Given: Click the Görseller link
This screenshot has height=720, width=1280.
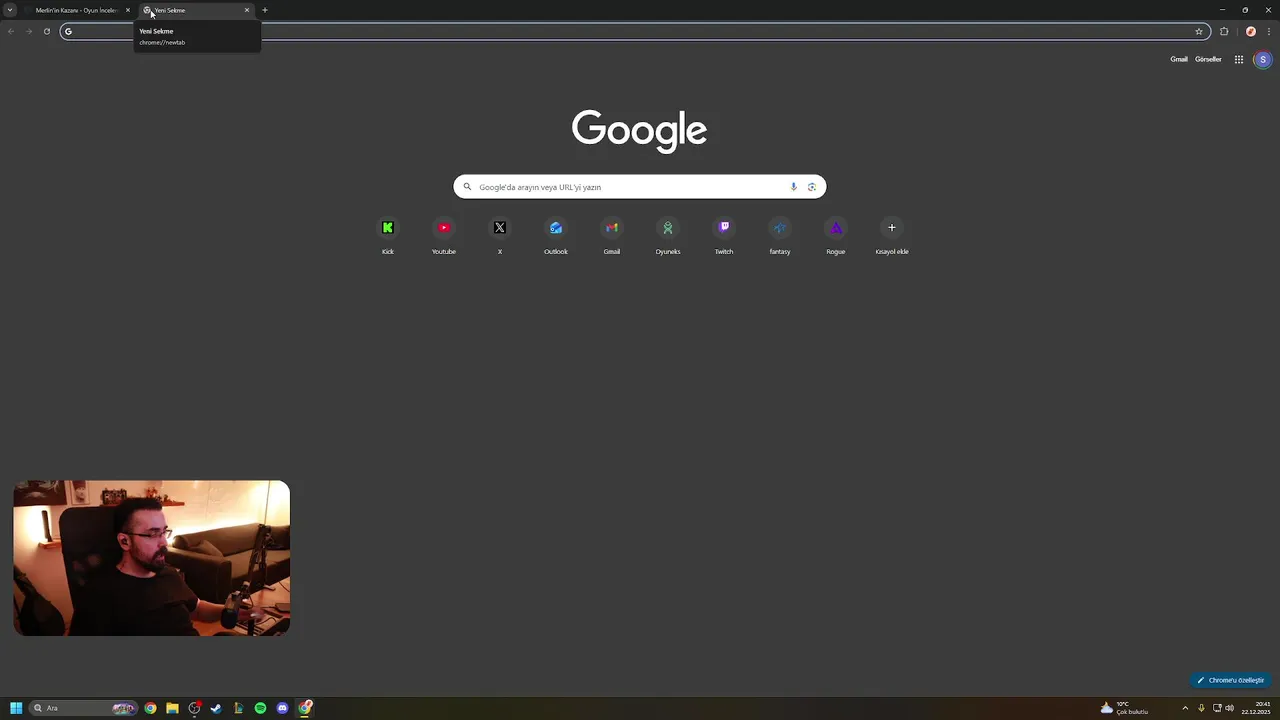Looking at the screenshot, I should click(1208, 59).
